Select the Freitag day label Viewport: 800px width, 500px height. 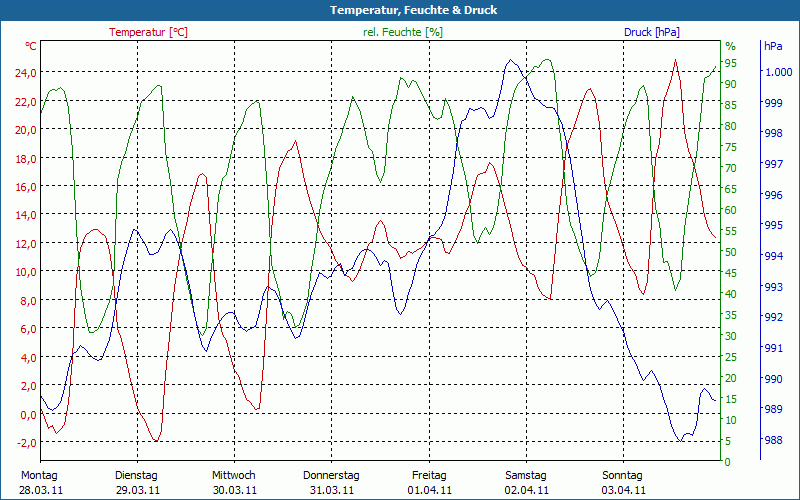[429, 475]
